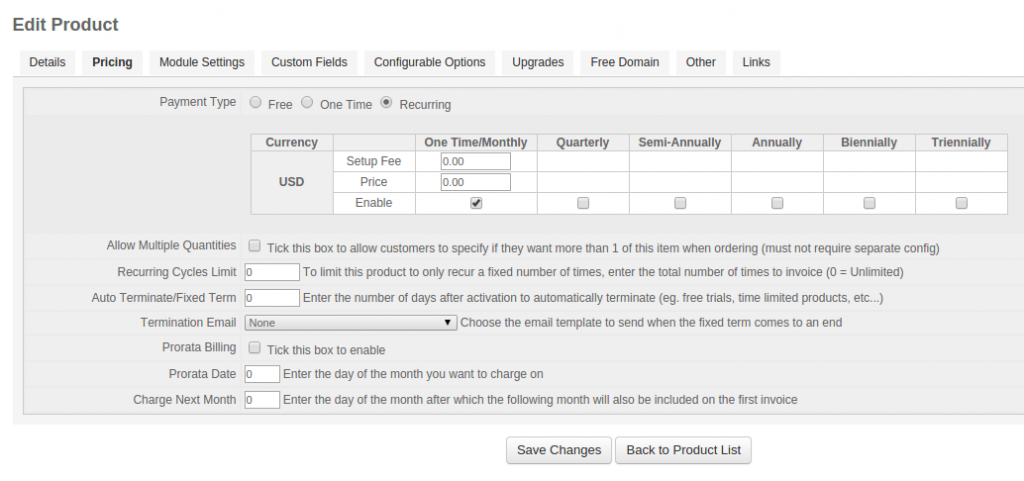Open the Free Domain tab
The width and height of the screenshot is (1024, 481).
(625, 63)
